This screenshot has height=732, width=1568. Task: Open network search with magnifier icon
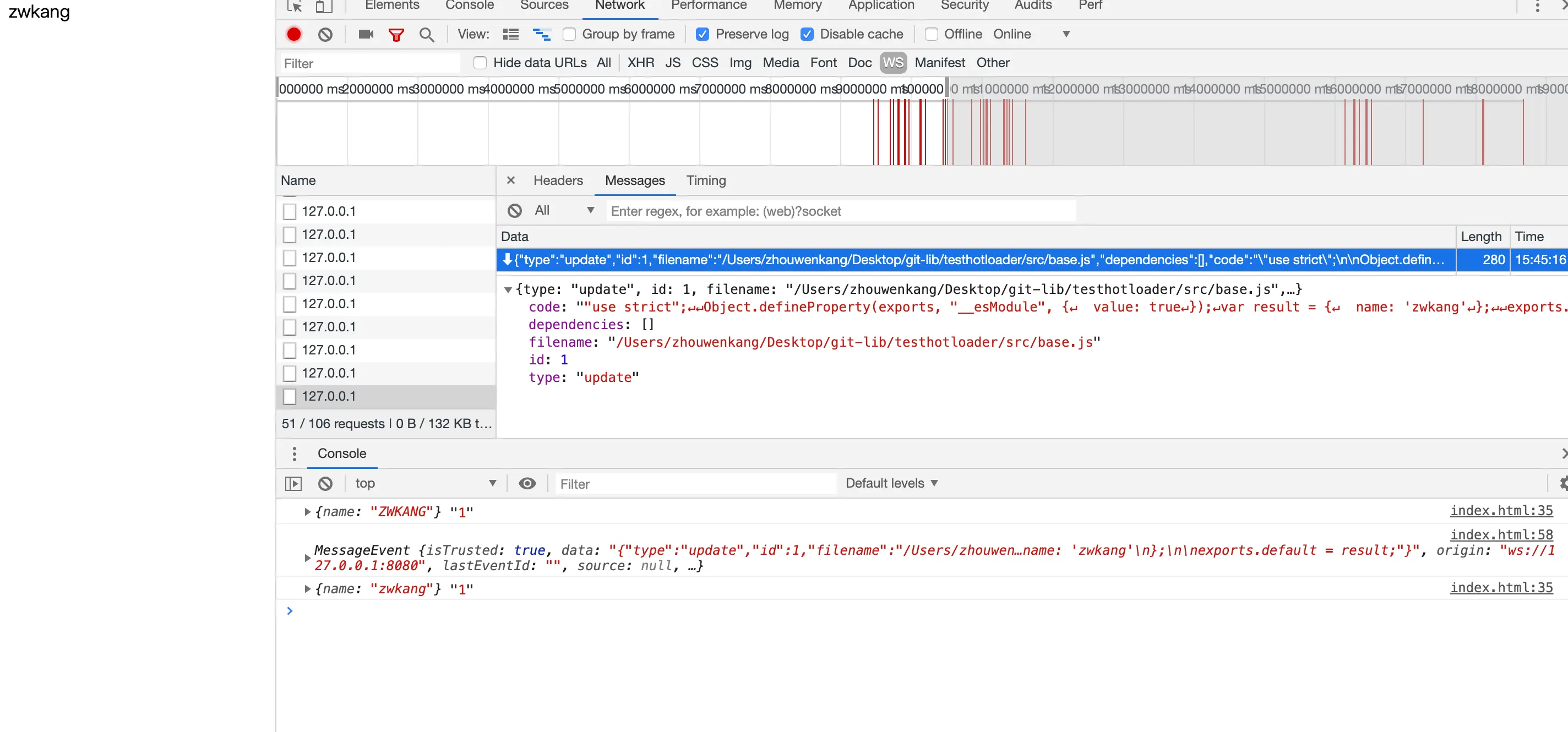(x=427, y=34)
